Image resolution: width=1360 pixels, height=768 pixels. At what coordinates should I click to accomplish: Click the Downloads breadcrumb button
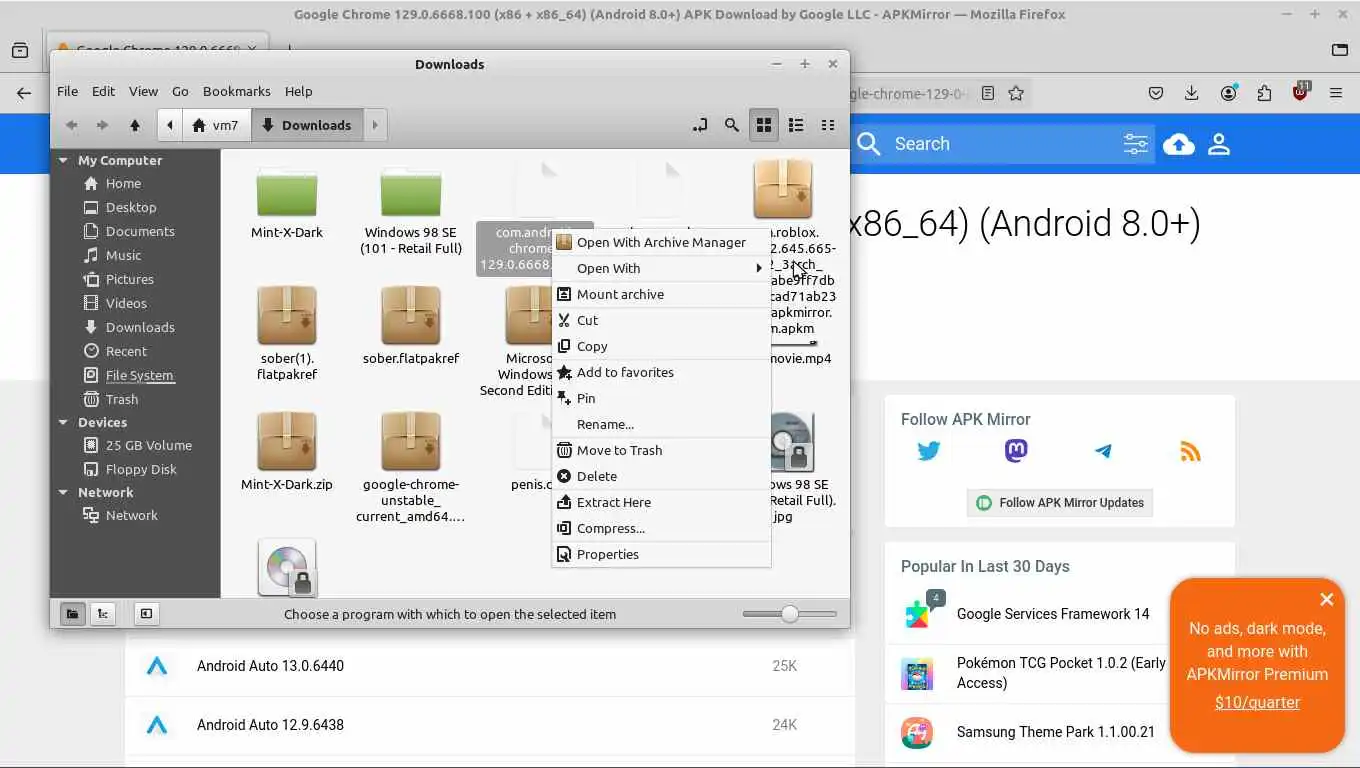click(x=307, y=125)
